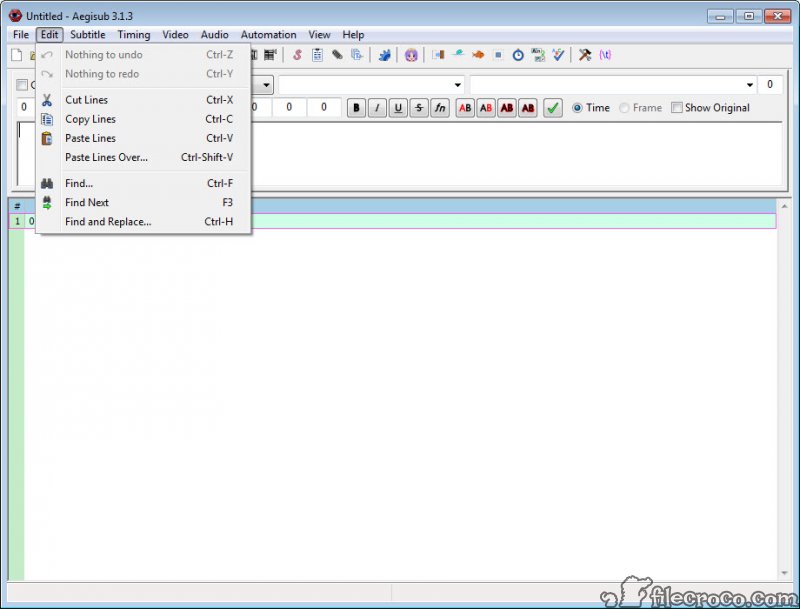Viewport: 800px width, 609px height.
Task: Focus the field right of the effect box
Action: tap(770, 85)
